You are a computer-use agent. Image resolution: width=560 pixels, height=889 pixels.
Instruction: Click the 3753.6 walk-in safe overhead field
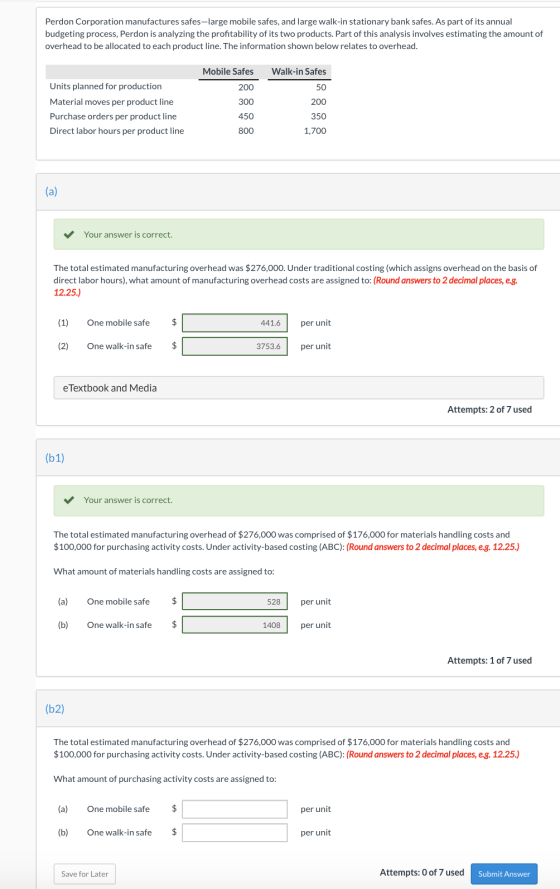pos(235,346)
